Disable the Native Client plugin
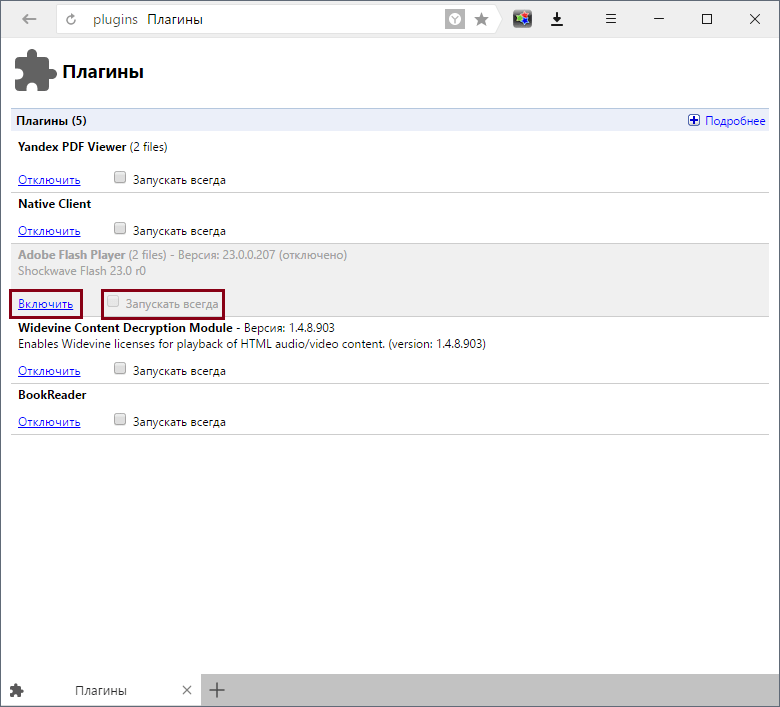Screen dimensions: 780x707 point(49,231)
